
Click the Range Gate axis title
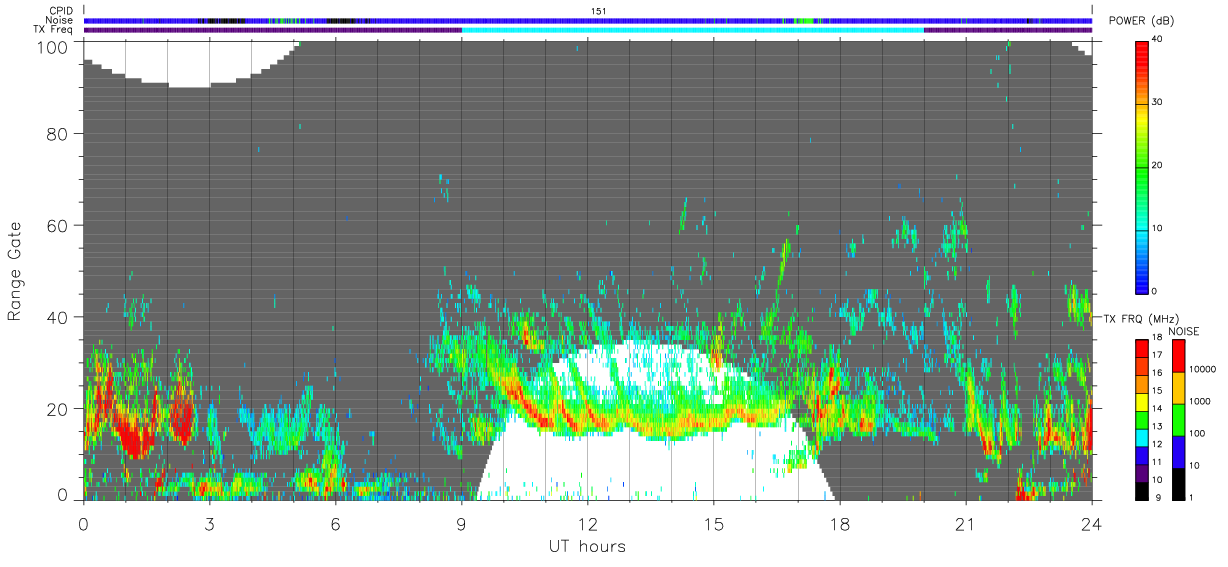point(14,271)
